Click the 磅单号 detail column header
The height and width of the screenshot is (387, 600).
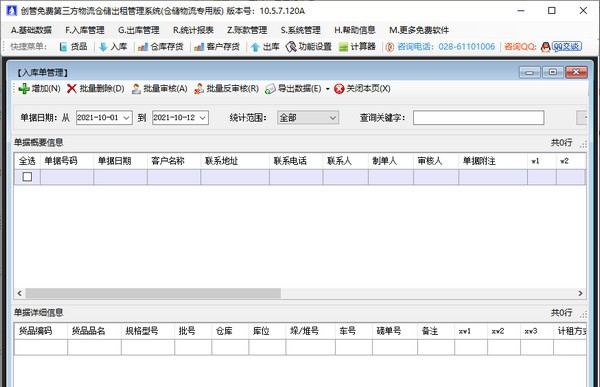(395, 331)
